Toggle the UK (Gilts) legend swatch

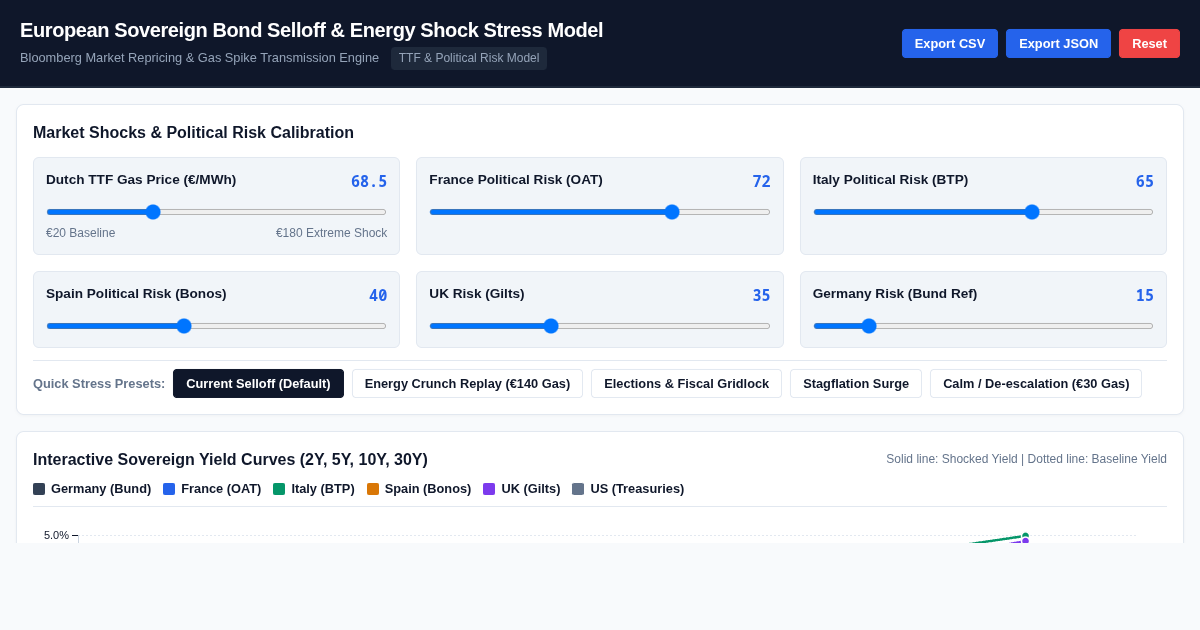pyautogui.click(x=489, y=489)
